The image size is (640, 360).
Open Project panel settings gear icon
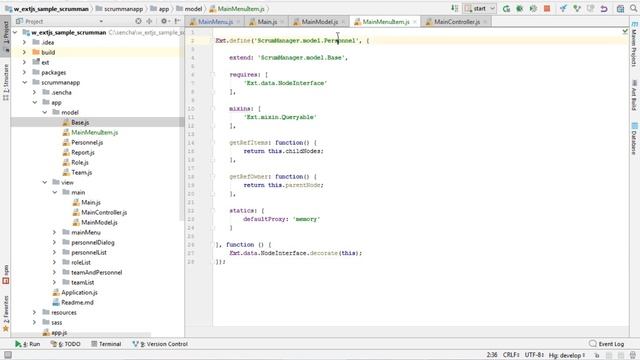click(x=164, y=21)
